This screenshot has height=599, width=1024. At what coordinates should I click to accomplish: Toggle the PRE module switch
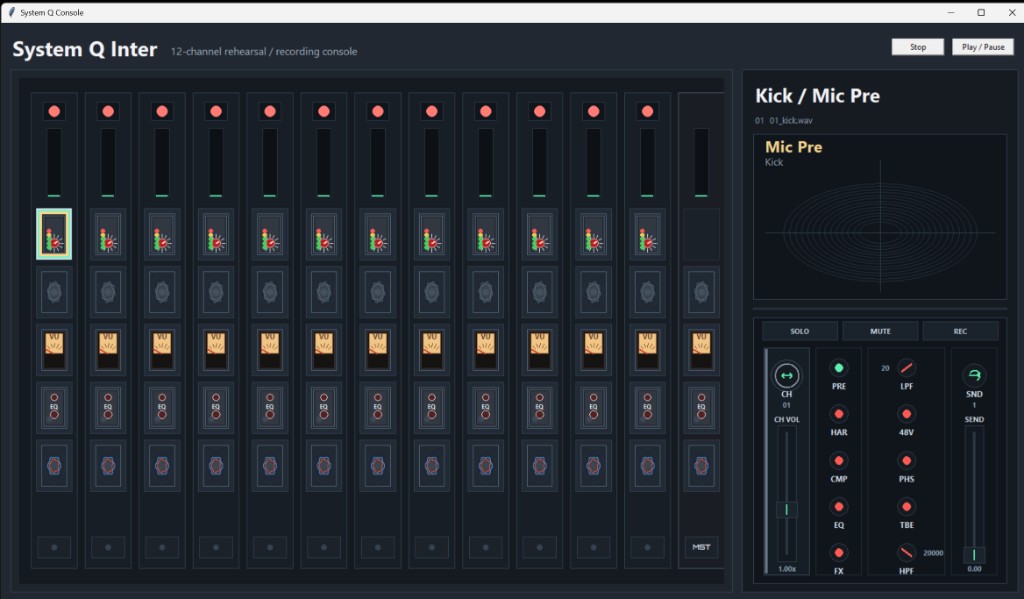(839, 368)
